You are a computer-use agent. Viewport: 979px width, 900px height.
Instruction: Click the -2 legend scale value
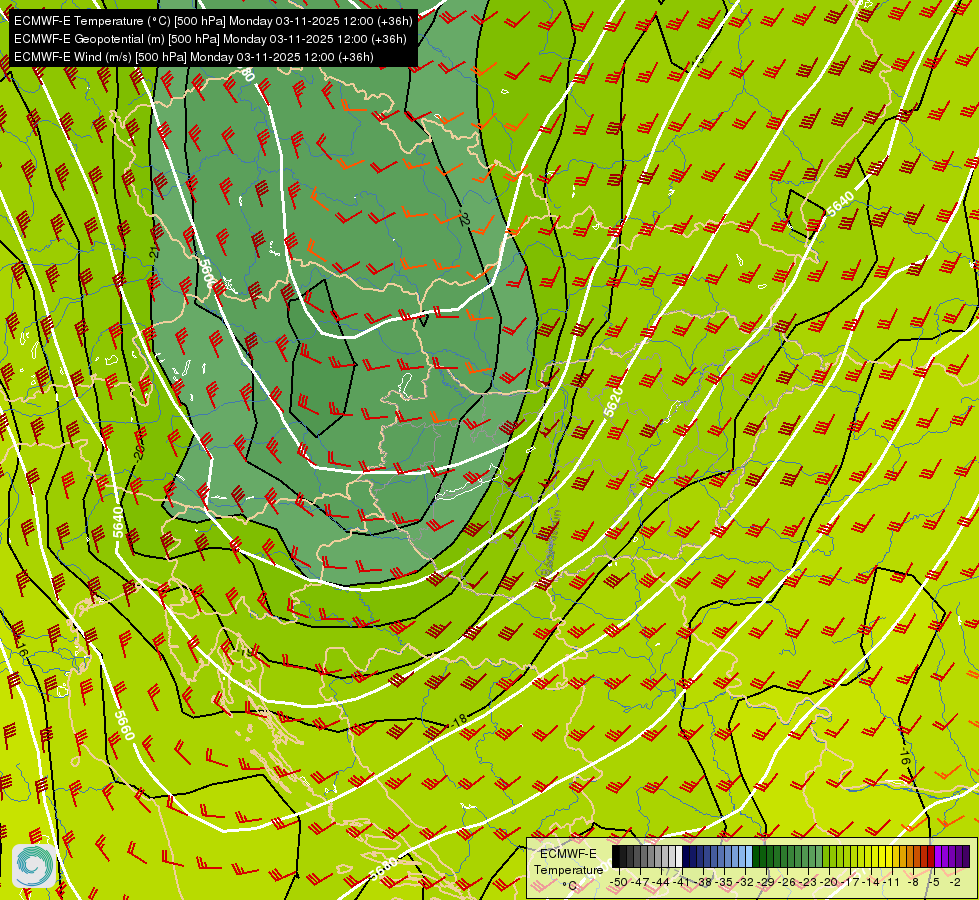[x=955, y=882]
